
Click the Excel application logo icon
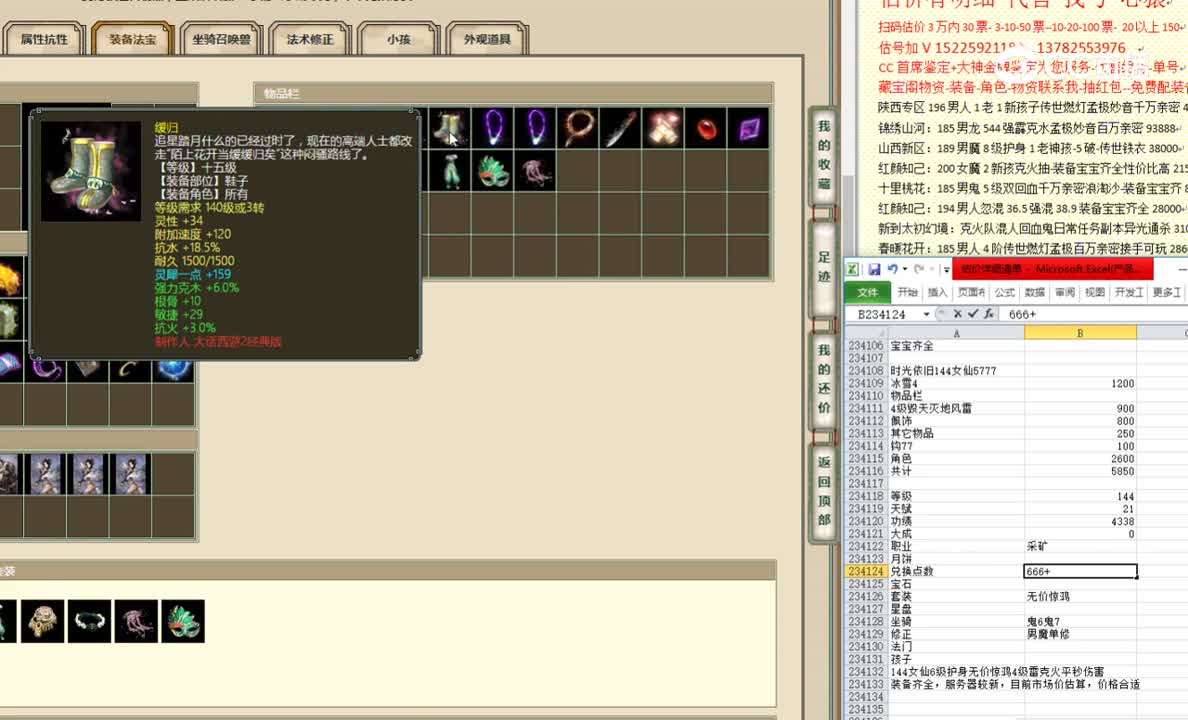(853, 269)
